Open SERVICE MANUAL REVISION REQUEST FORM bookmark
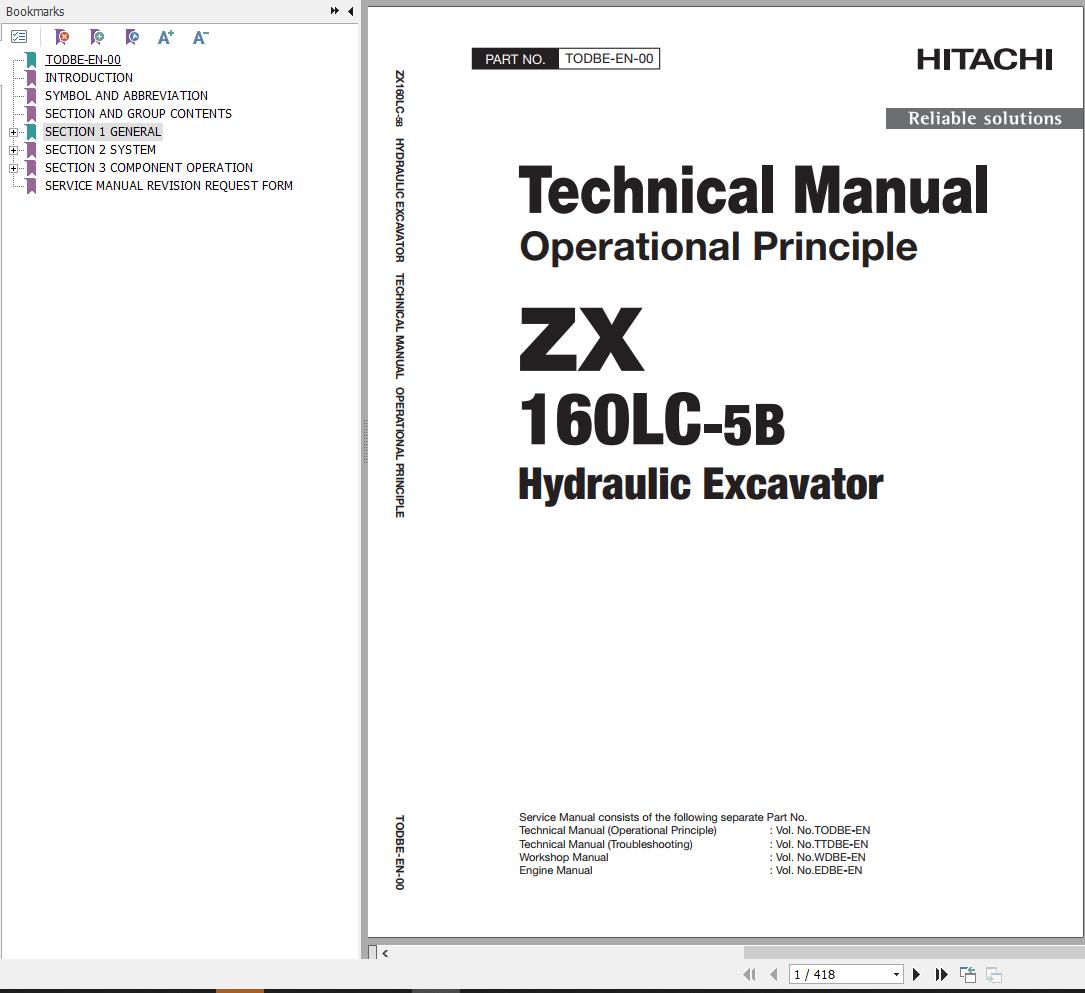The width and height of the screenshot is (1085, 993). coord(169,185)
